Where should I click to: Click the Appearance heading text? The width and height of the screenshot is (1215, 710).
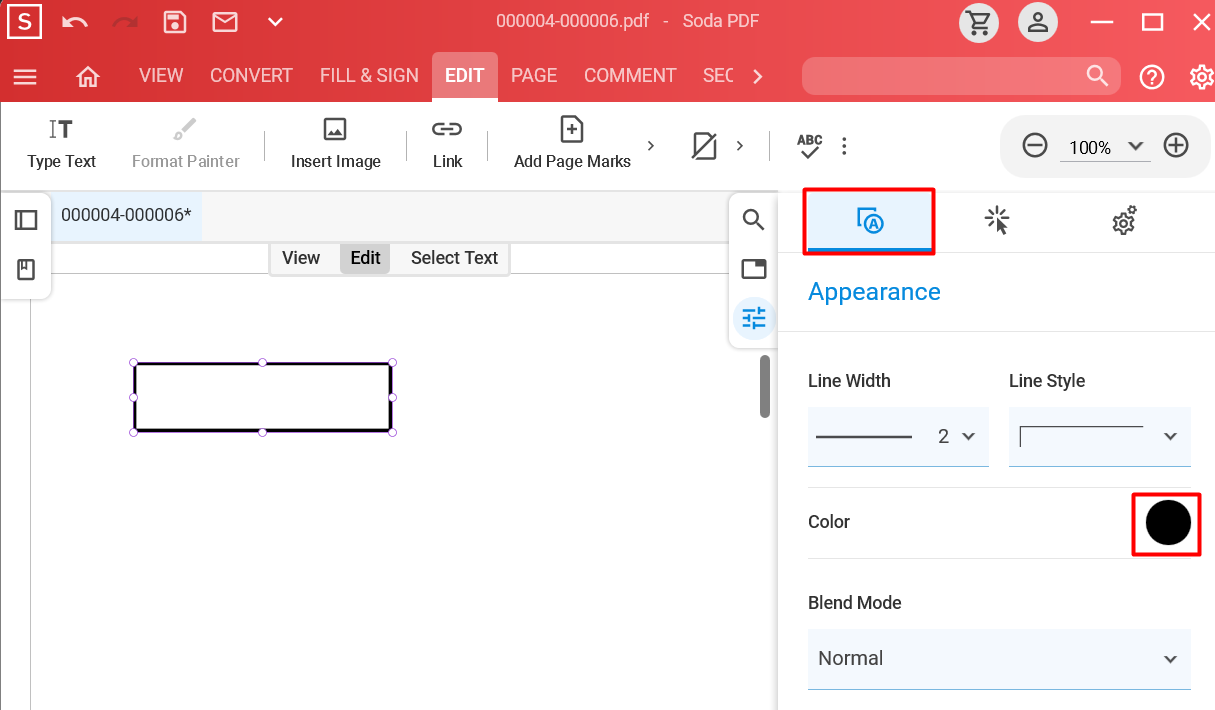tap(874, 292)
